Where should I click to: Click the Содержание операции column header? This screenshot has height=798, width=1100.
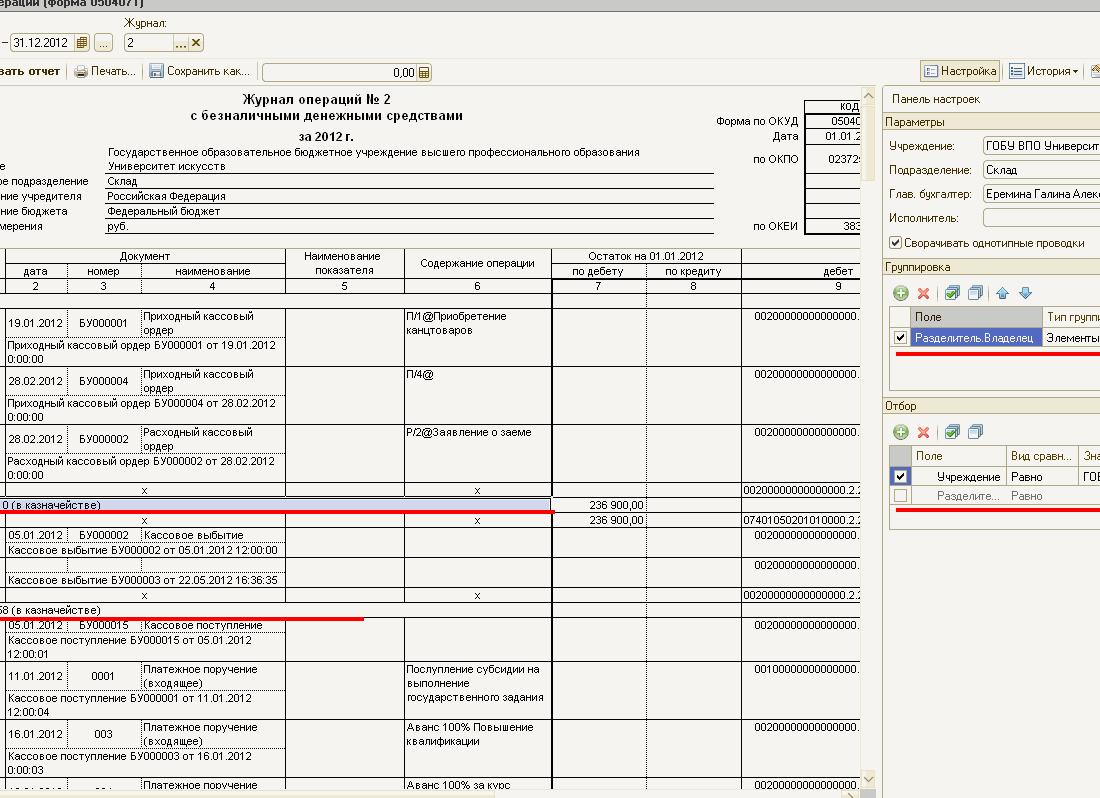477,263
